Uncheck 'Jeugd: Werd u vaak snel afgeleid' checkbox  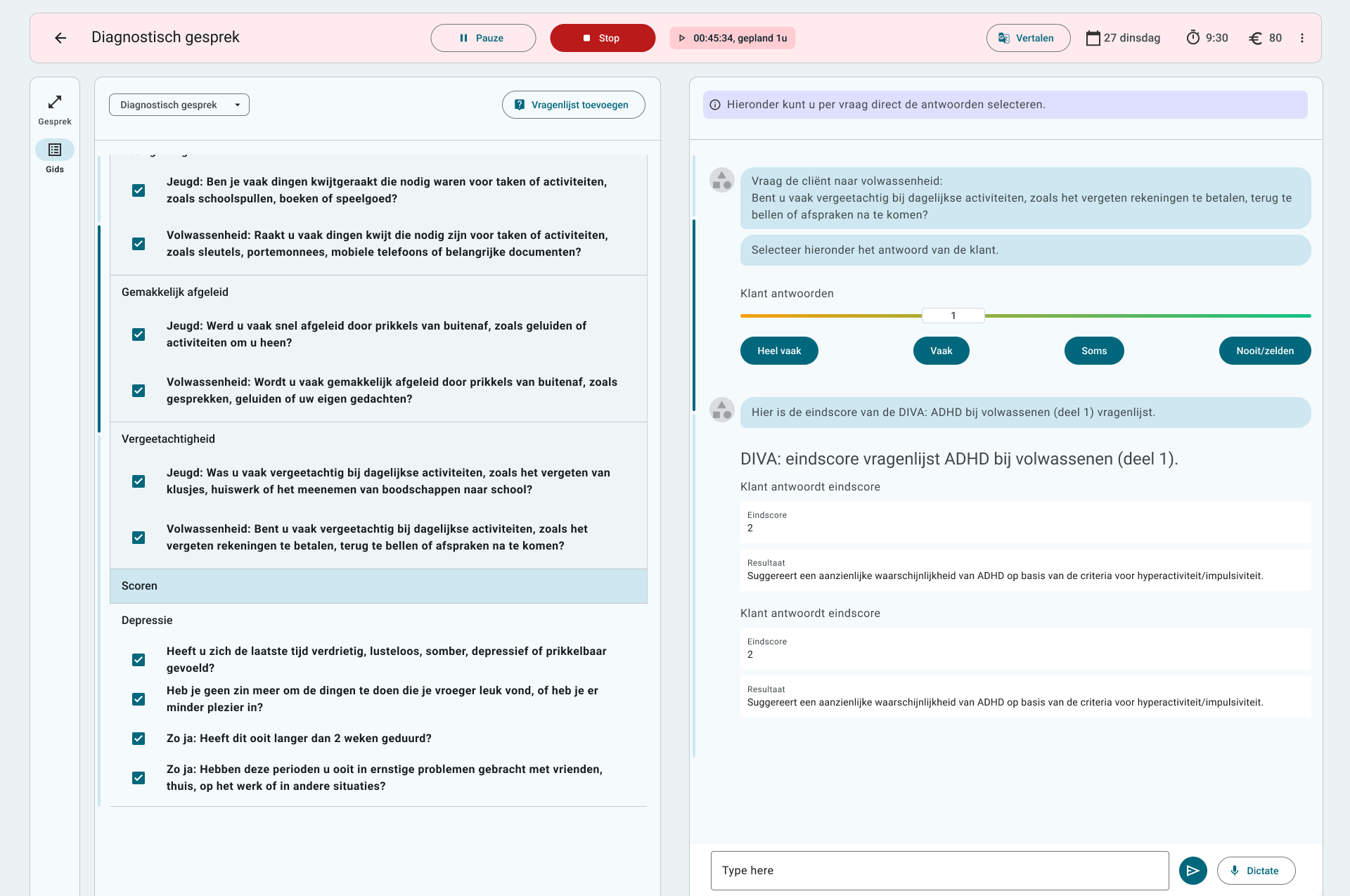point(139,335)
